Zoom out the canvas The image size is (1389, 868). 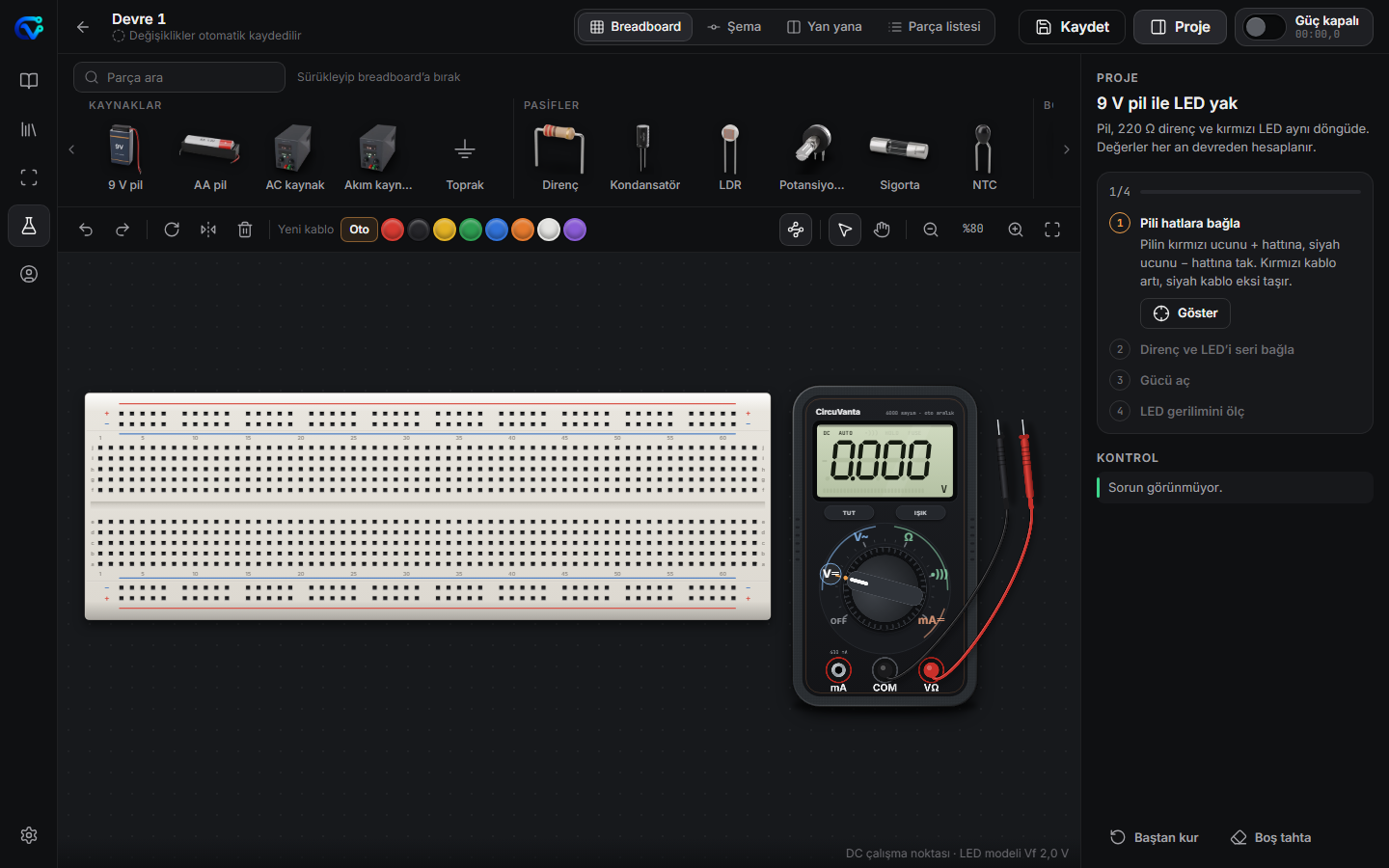(x=931, y=230)
